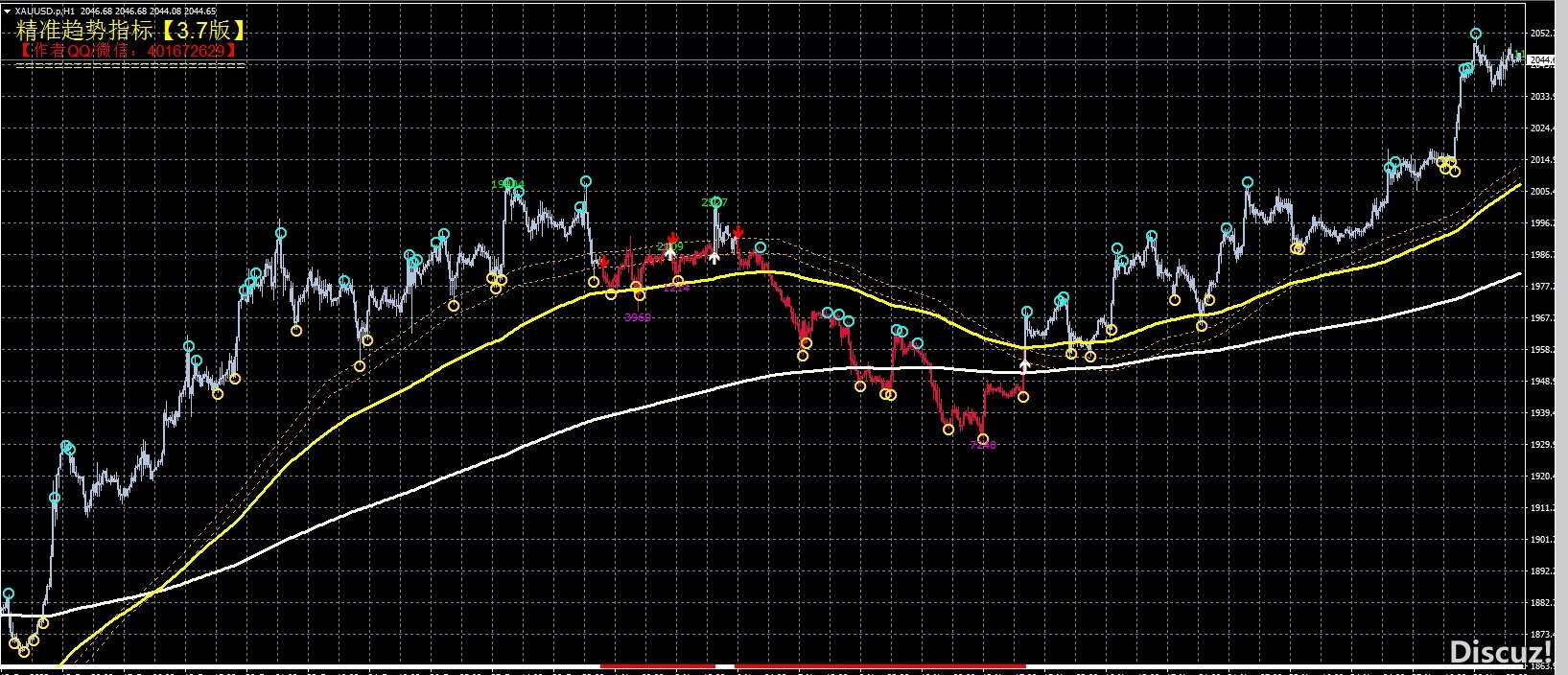Click the 精准趋势指标【3.7版】 title label

coord(132,31)
